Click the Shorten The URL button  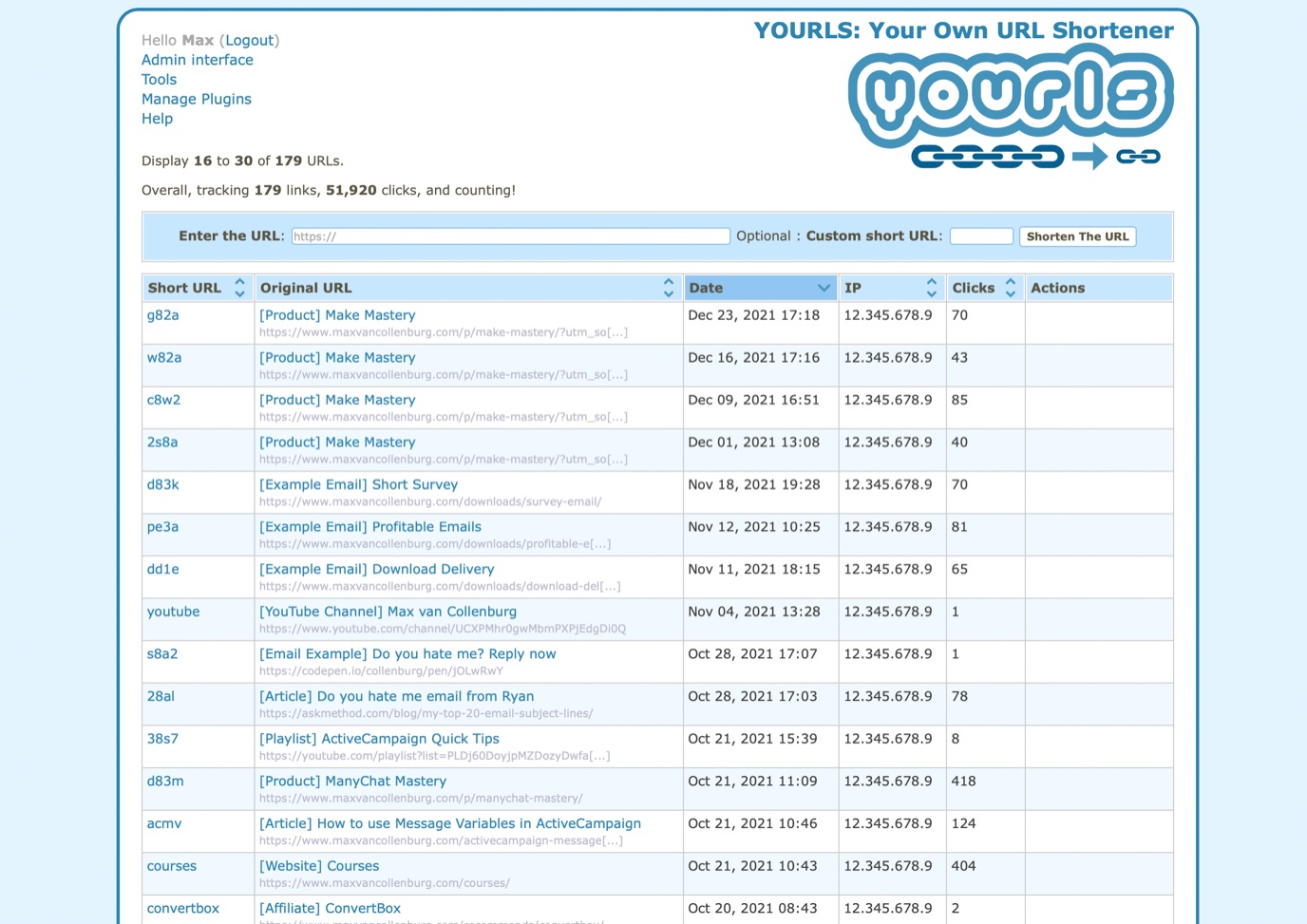(x=1078, y=236)
